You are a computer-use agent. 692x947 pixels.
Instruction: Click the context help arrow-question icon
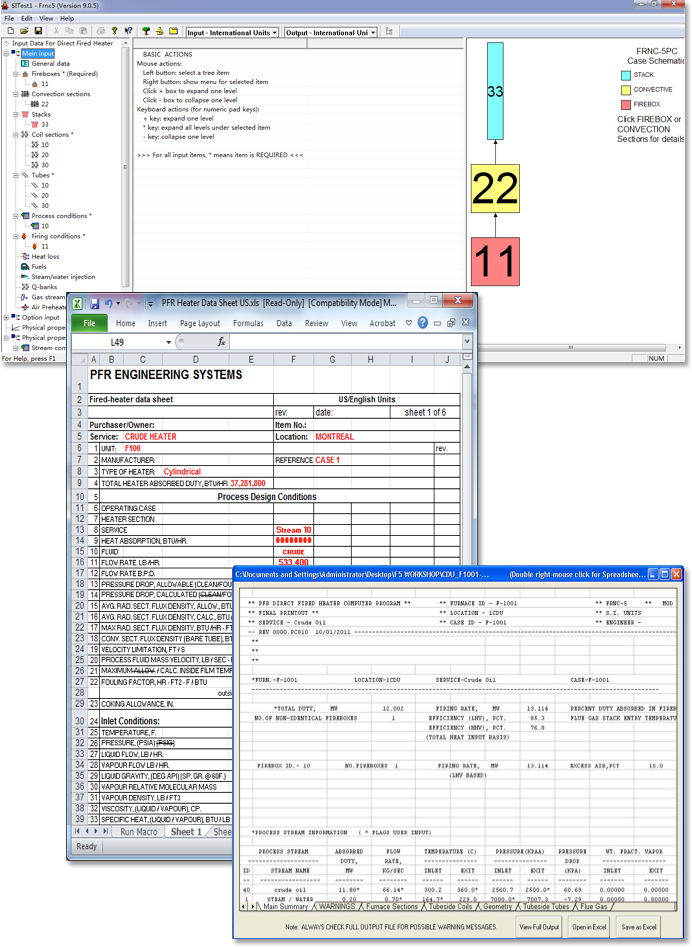coord(129,31)
